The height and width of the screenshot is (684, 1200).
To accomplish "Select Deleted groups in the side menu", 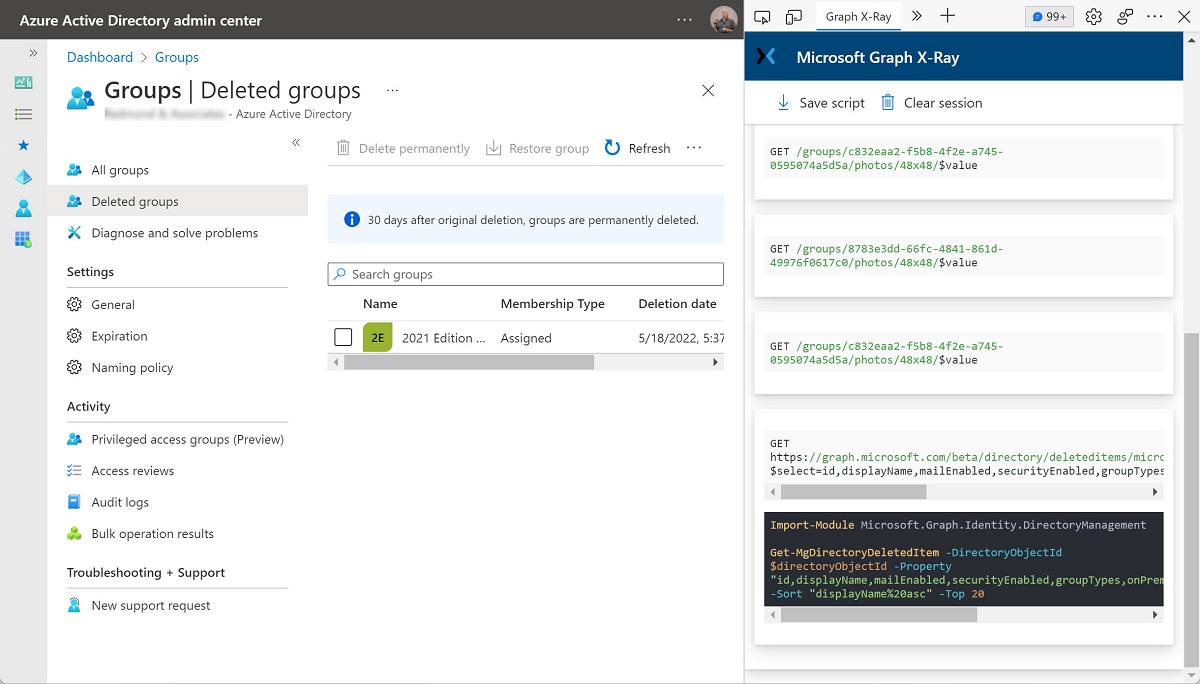I will 178,201.
